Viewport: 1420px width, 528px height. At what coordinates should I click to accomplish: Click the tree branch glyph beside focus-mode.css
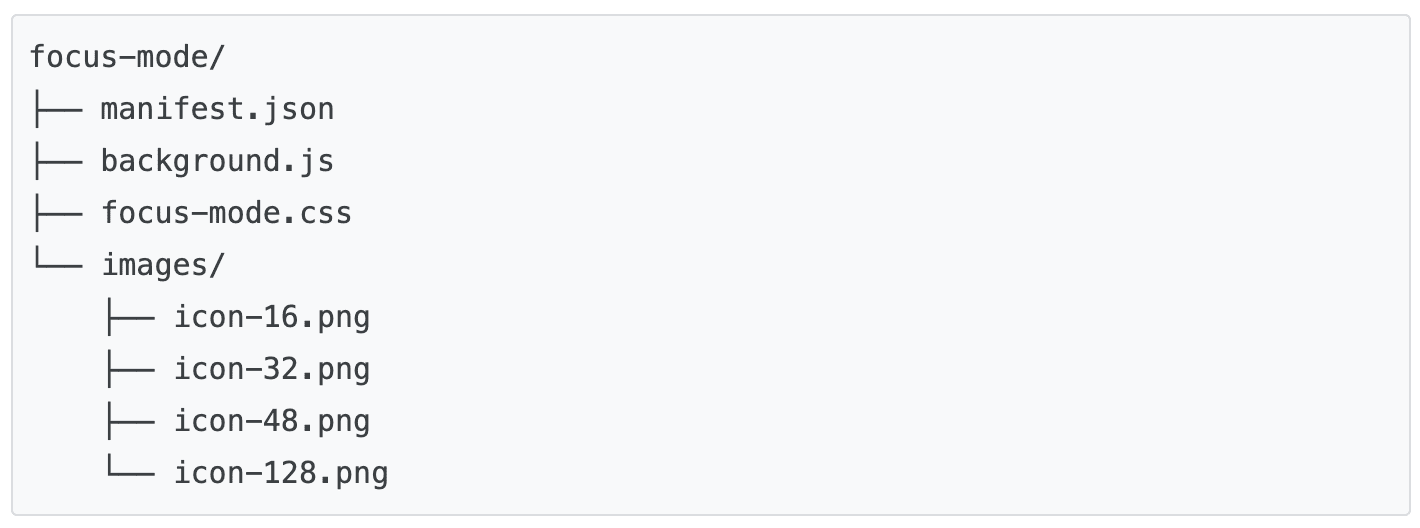(x=55, y=213)
